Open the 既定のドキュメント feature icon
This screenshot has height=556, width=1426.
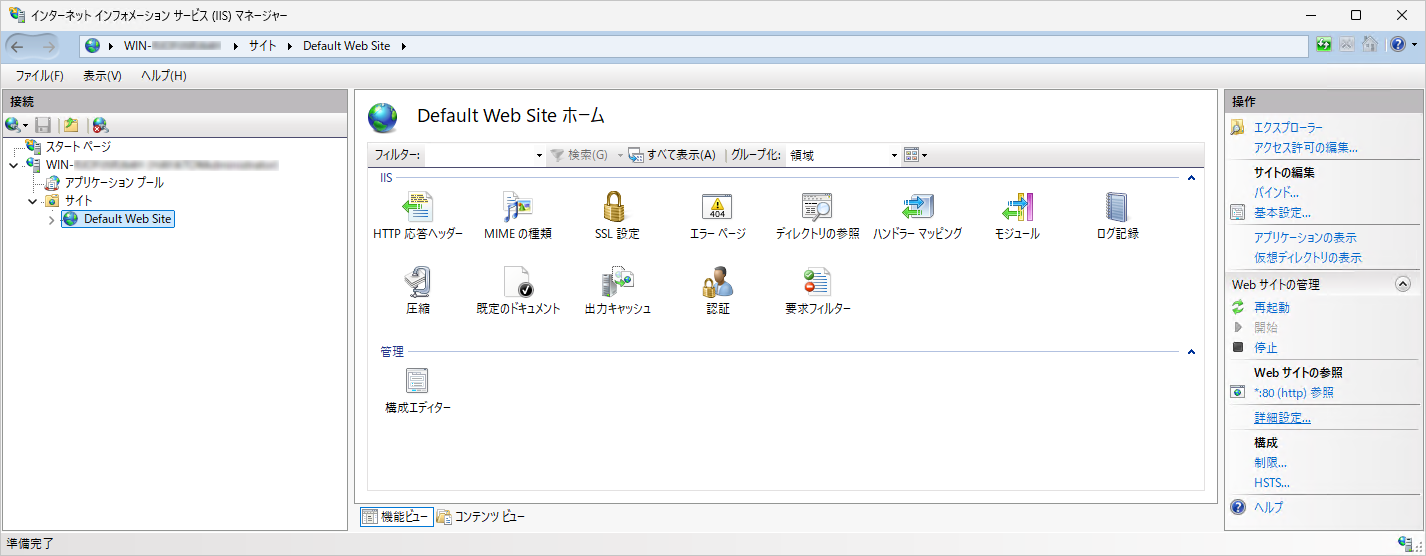517,282
